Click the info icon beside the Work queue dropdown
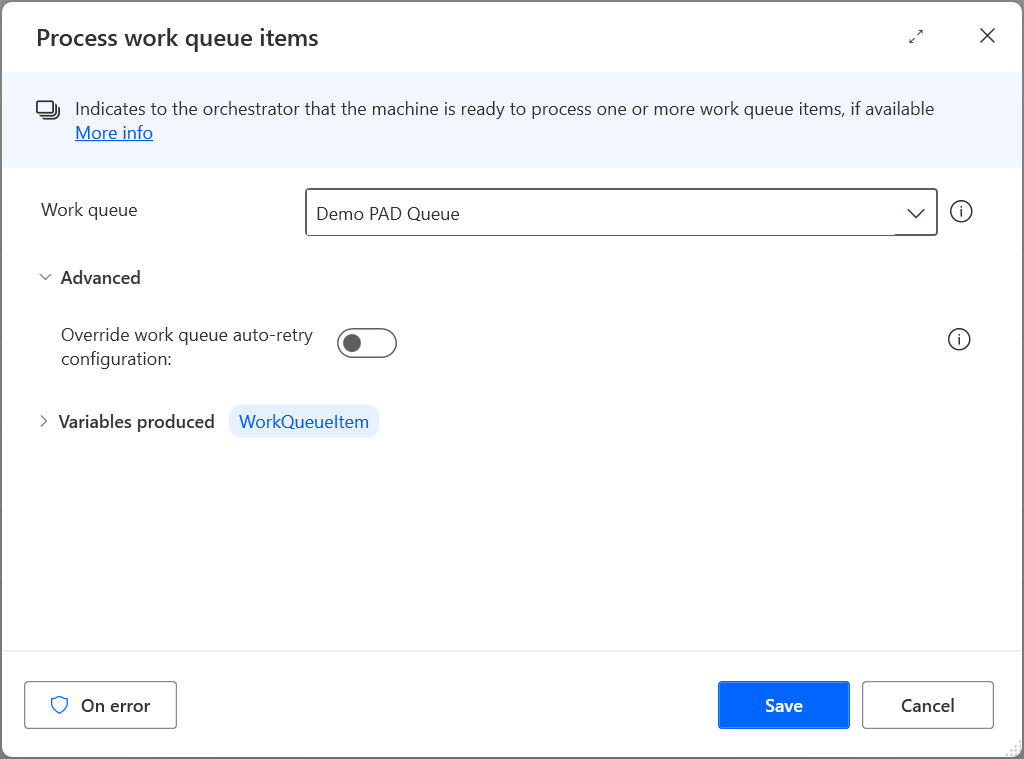The width and height of the screenshot is (1024, 759). 961,211
